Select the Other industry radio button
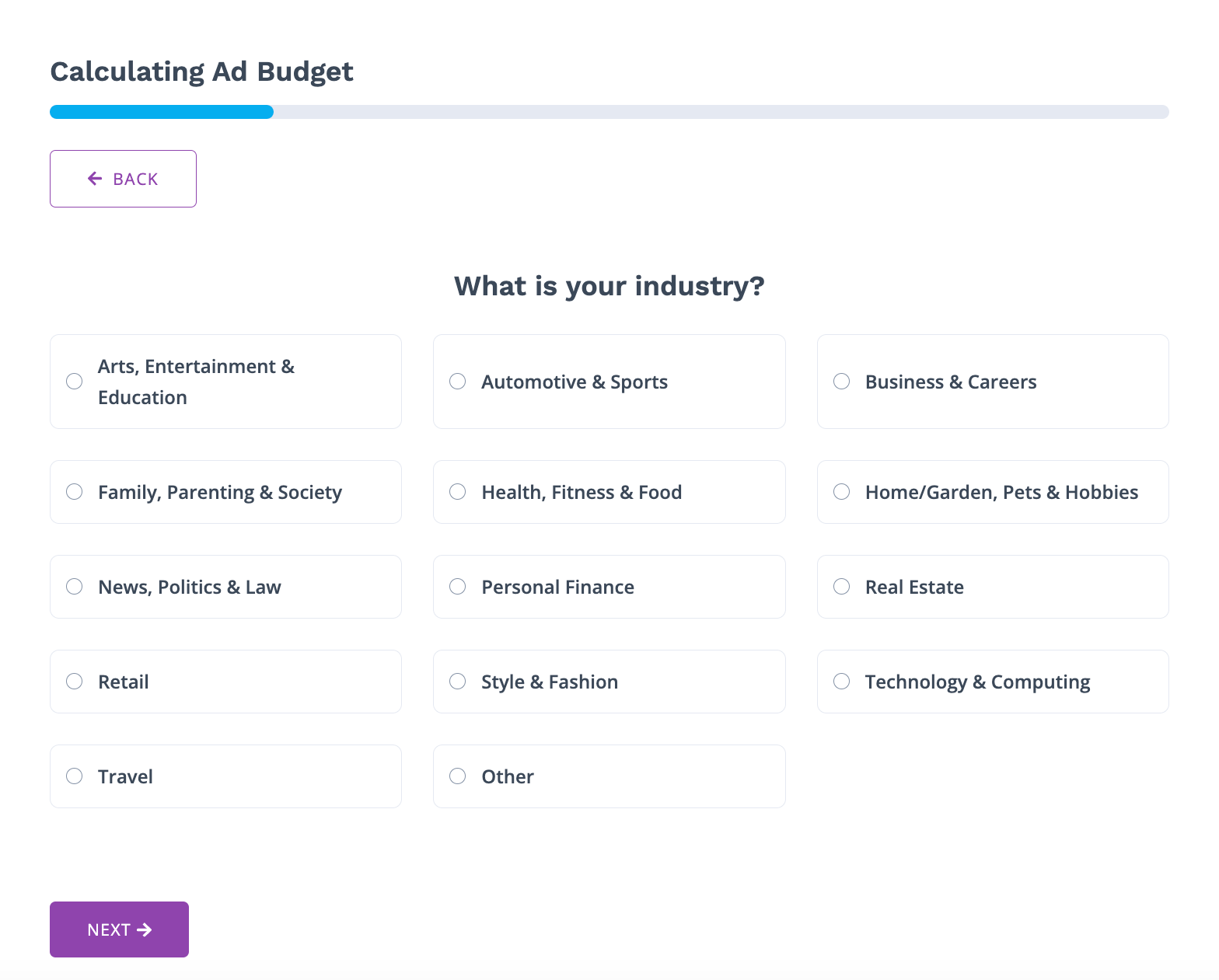 tap(458, 776)
